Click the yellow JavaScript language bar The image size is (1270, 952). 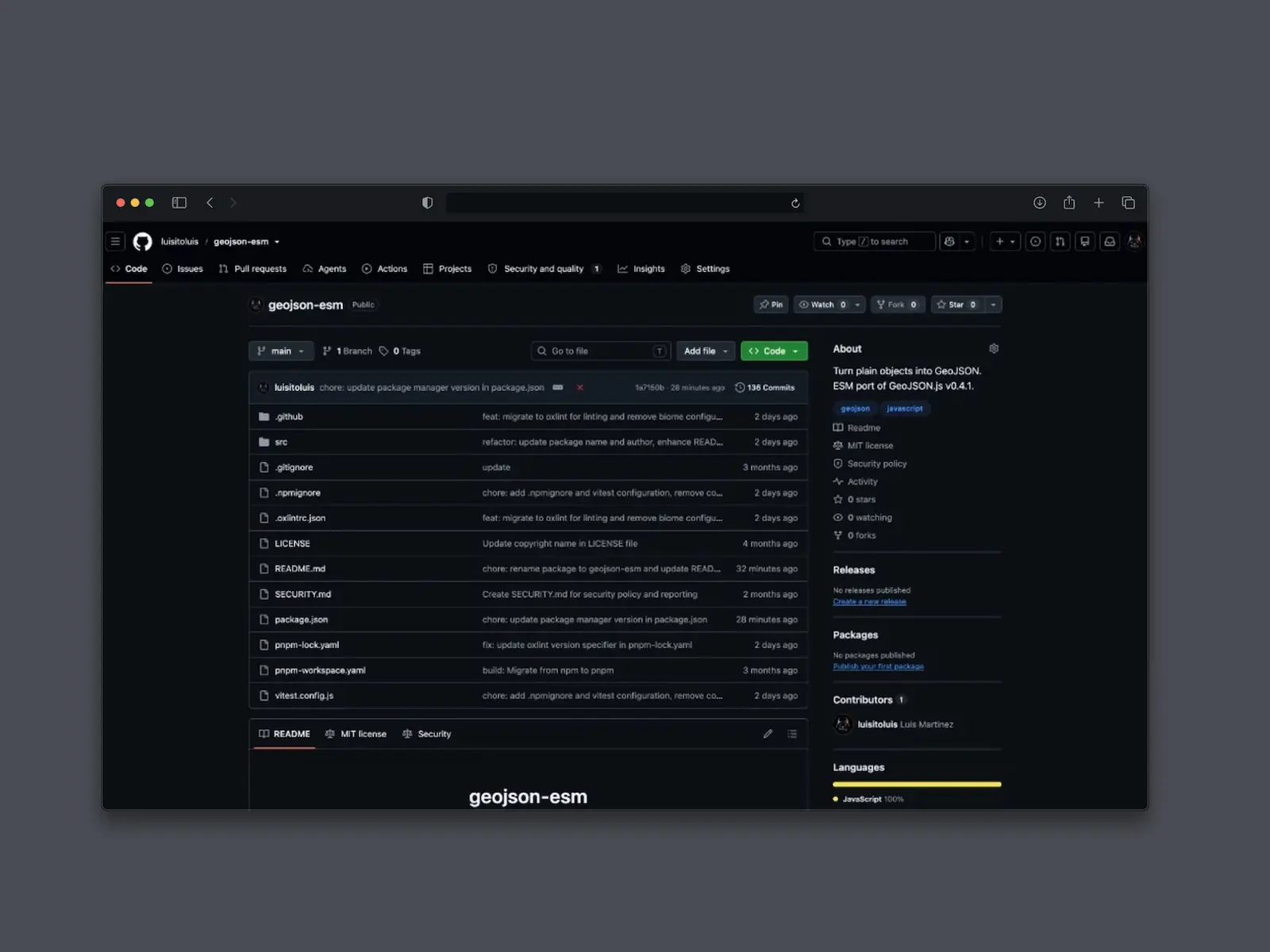(917, 784)
